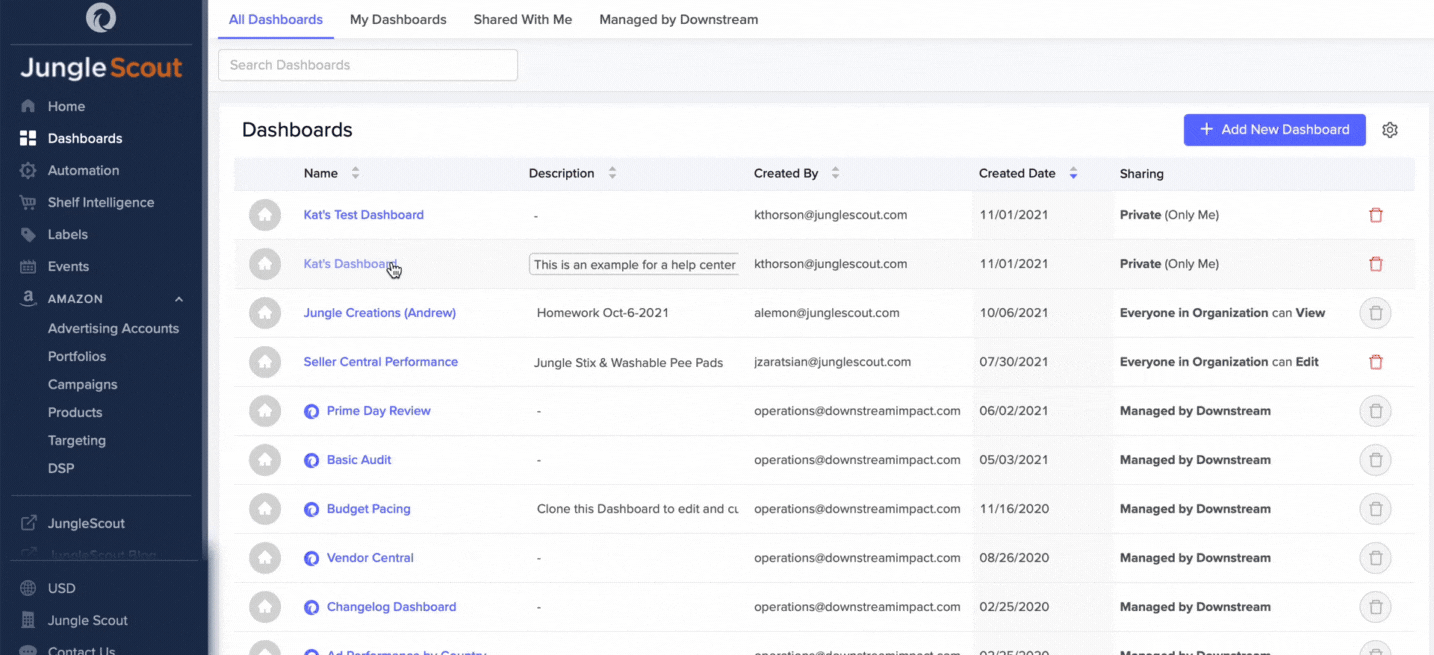1434x655 pixels.
Task: Set Kat's Test Dashboard as home
Action: point(265,215)
